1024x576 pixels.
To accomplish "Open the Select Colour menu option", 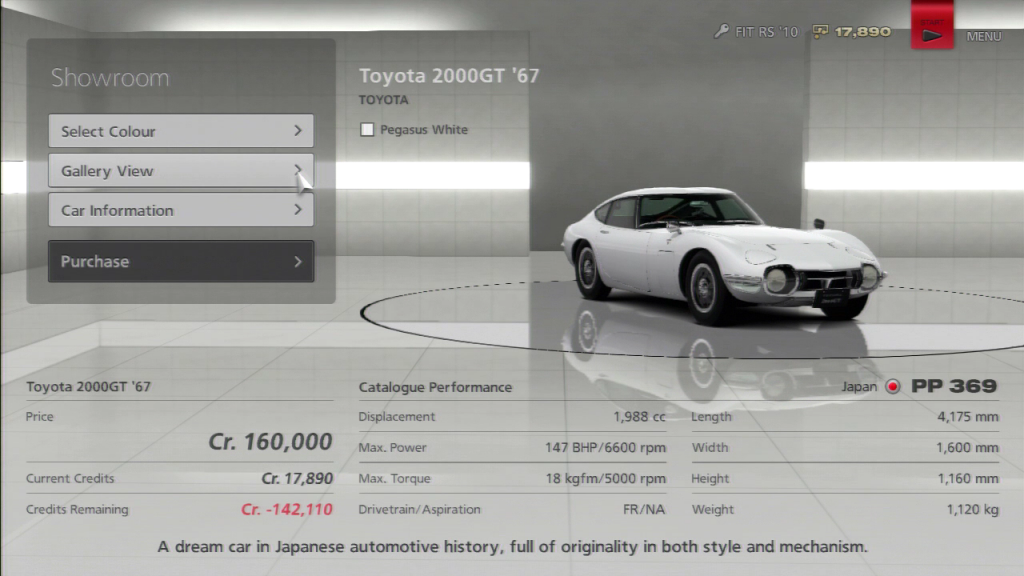I will click(181, 131).
